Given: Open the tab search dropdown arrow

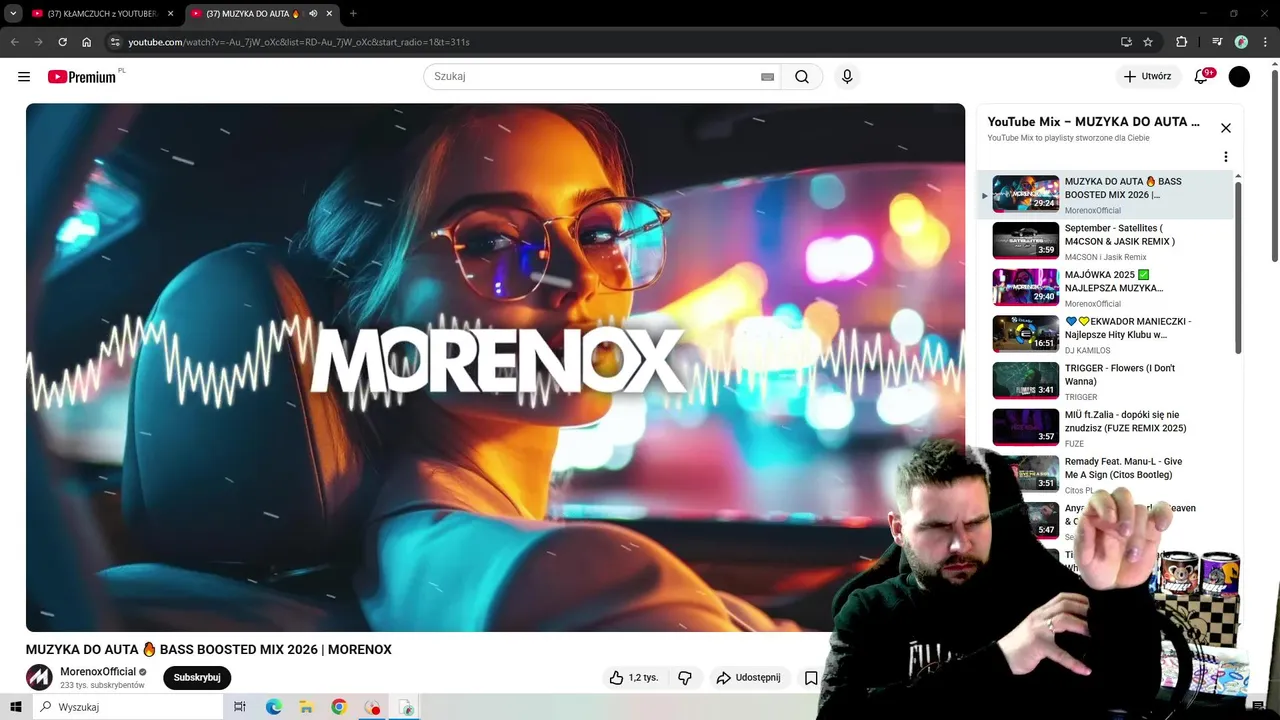Looking at the screenshot, I should 13,14.
